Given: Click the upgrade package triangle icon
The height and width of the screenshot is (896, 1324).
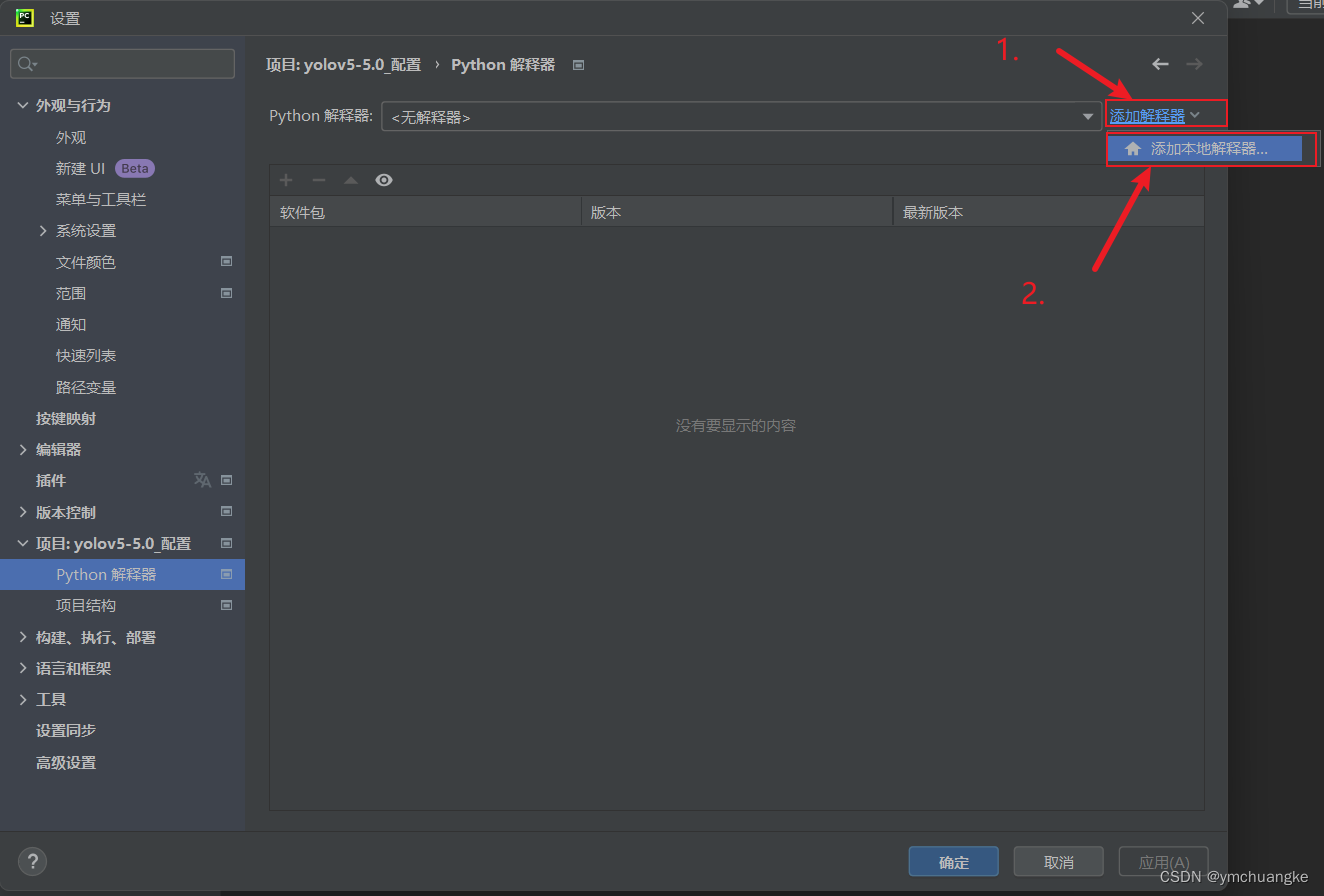Looking at the screenshot, I should point(351,180).
